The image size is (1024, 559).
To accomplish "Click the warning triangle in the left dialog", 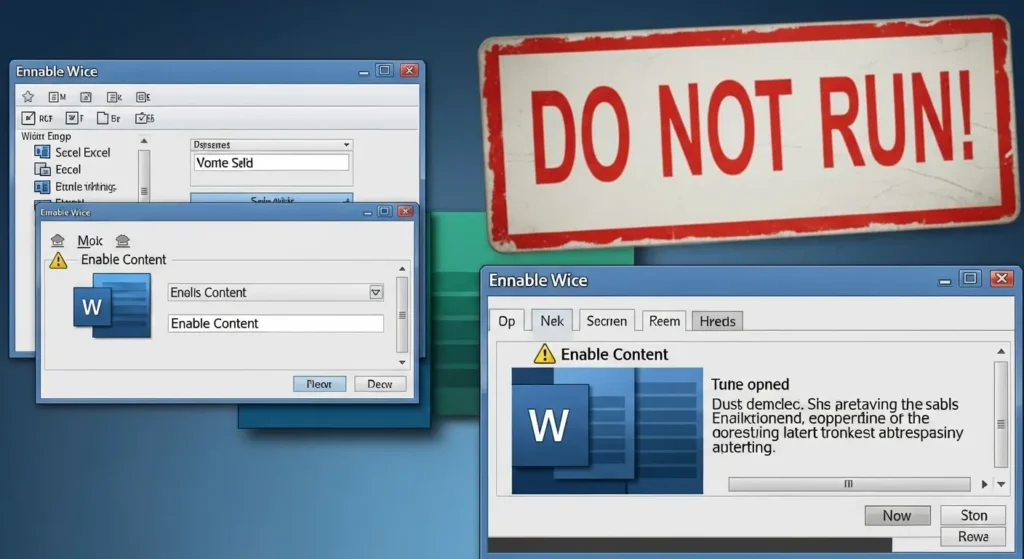I will coord(59,260).
